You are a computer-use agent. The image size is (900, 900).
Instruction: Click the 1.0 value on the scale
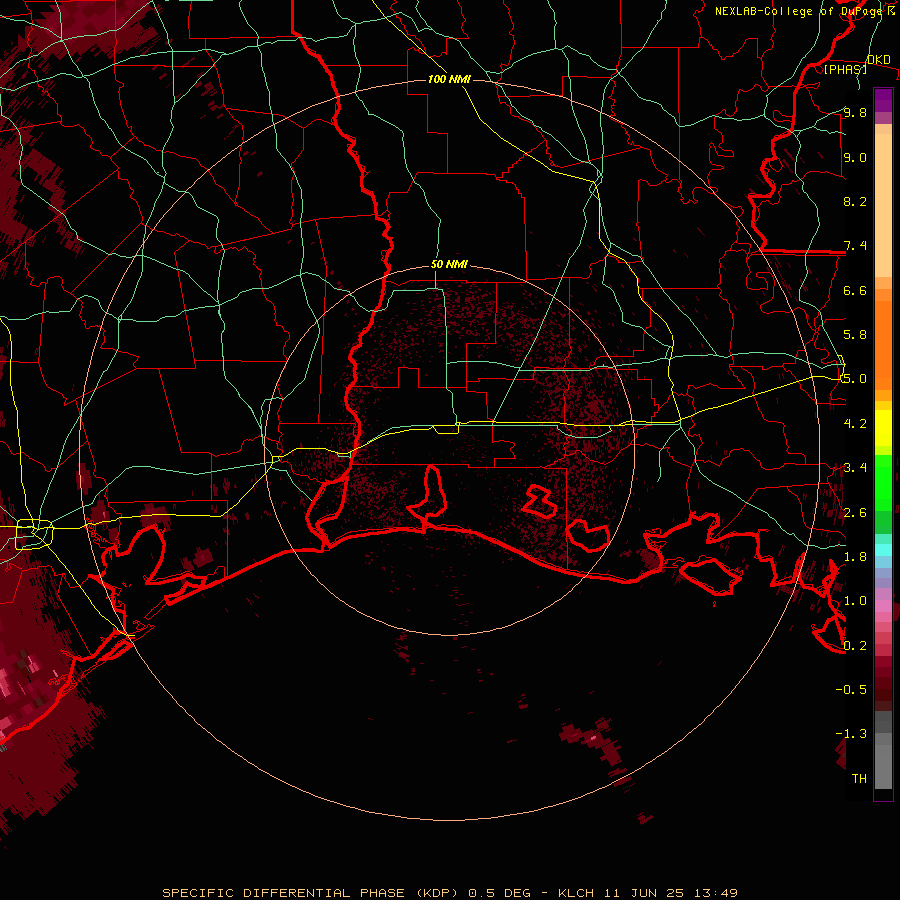pyautogui.click(x=855, y=600)
